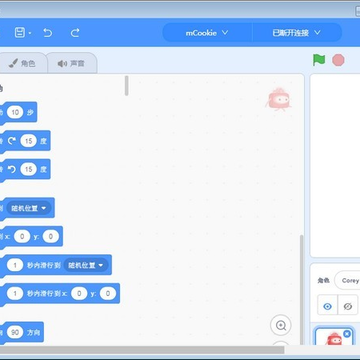360x360 pixels.
Task: Click the Corey sprite name field
Action: point(347,280)
